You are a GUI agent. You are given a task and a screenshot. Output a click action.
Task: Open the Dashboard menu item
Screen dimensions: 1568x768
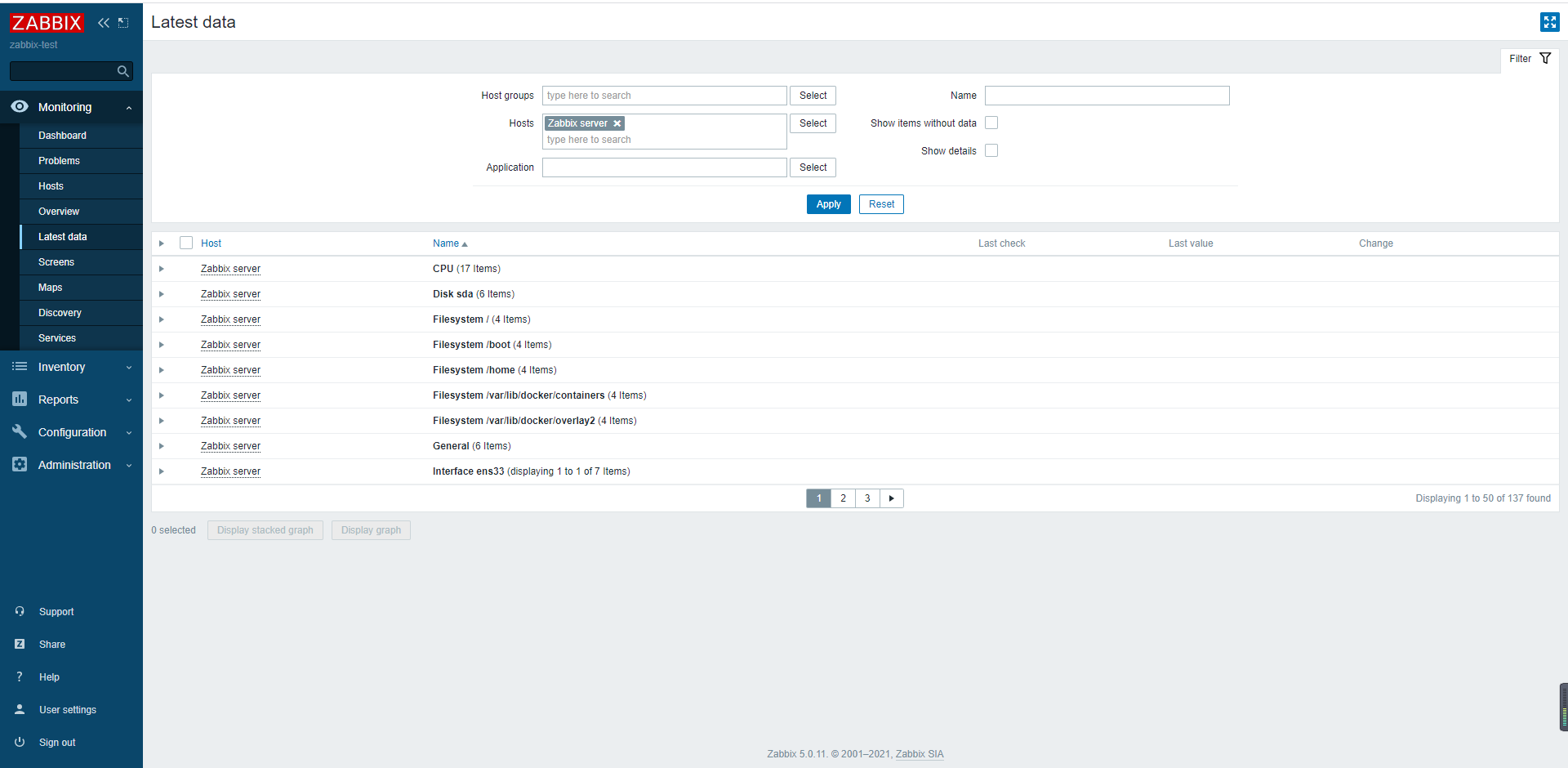pyautogui.click(x=81, y=136)
